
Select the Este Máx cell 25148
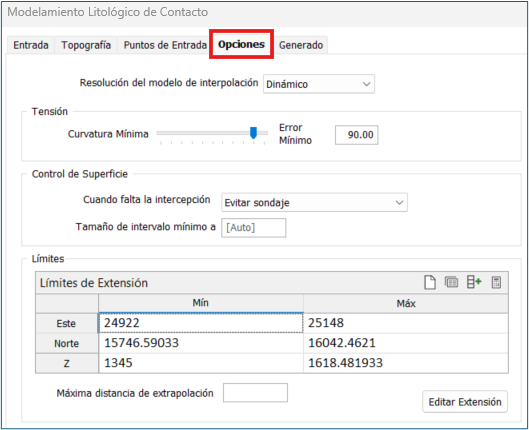click(406, 323)
